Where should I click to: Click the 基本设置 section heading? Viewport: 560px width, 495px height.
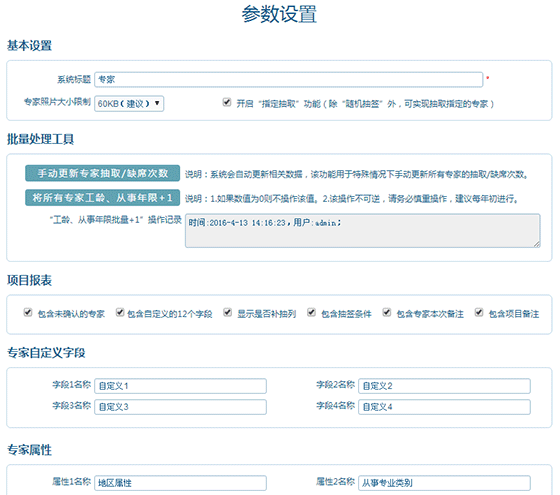point(29,46)
